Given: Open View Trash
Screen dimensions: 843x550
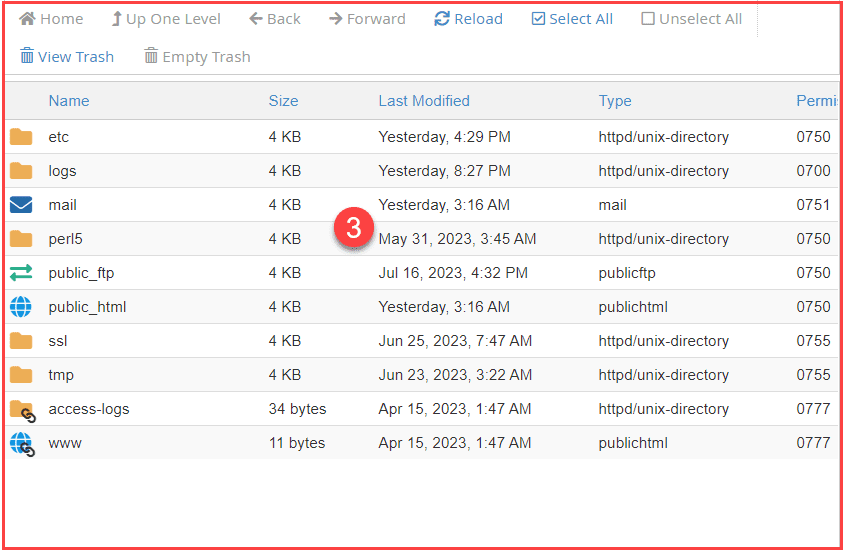Looking at the screenshot, I should (67, 57).
